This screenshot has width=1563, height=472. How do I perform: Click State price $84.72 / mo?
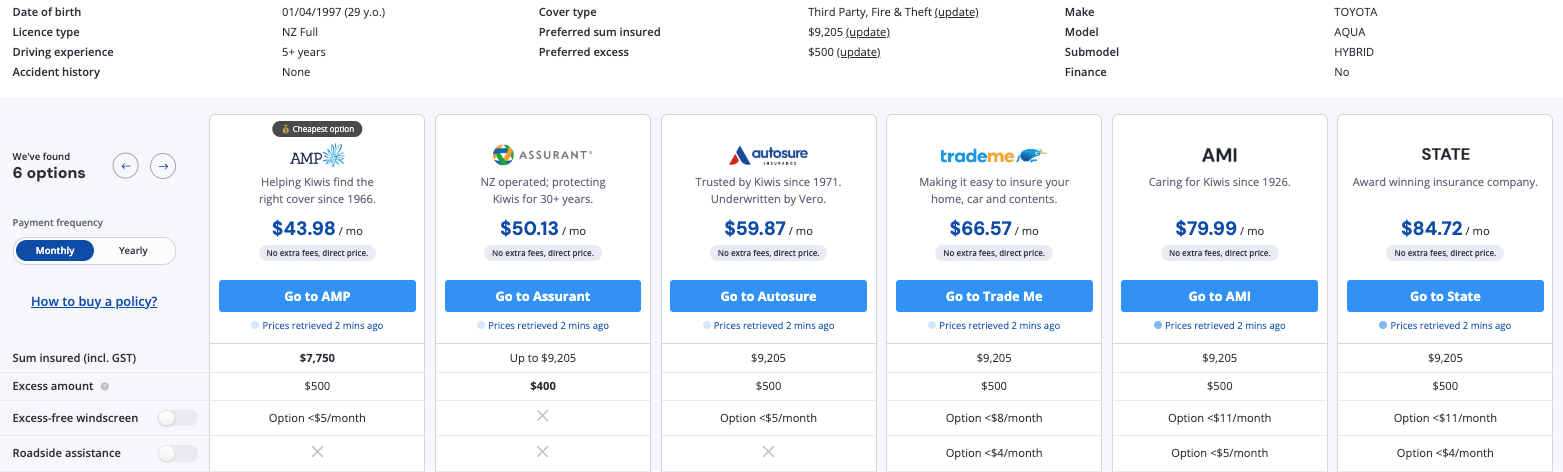tap(1445, 229)
